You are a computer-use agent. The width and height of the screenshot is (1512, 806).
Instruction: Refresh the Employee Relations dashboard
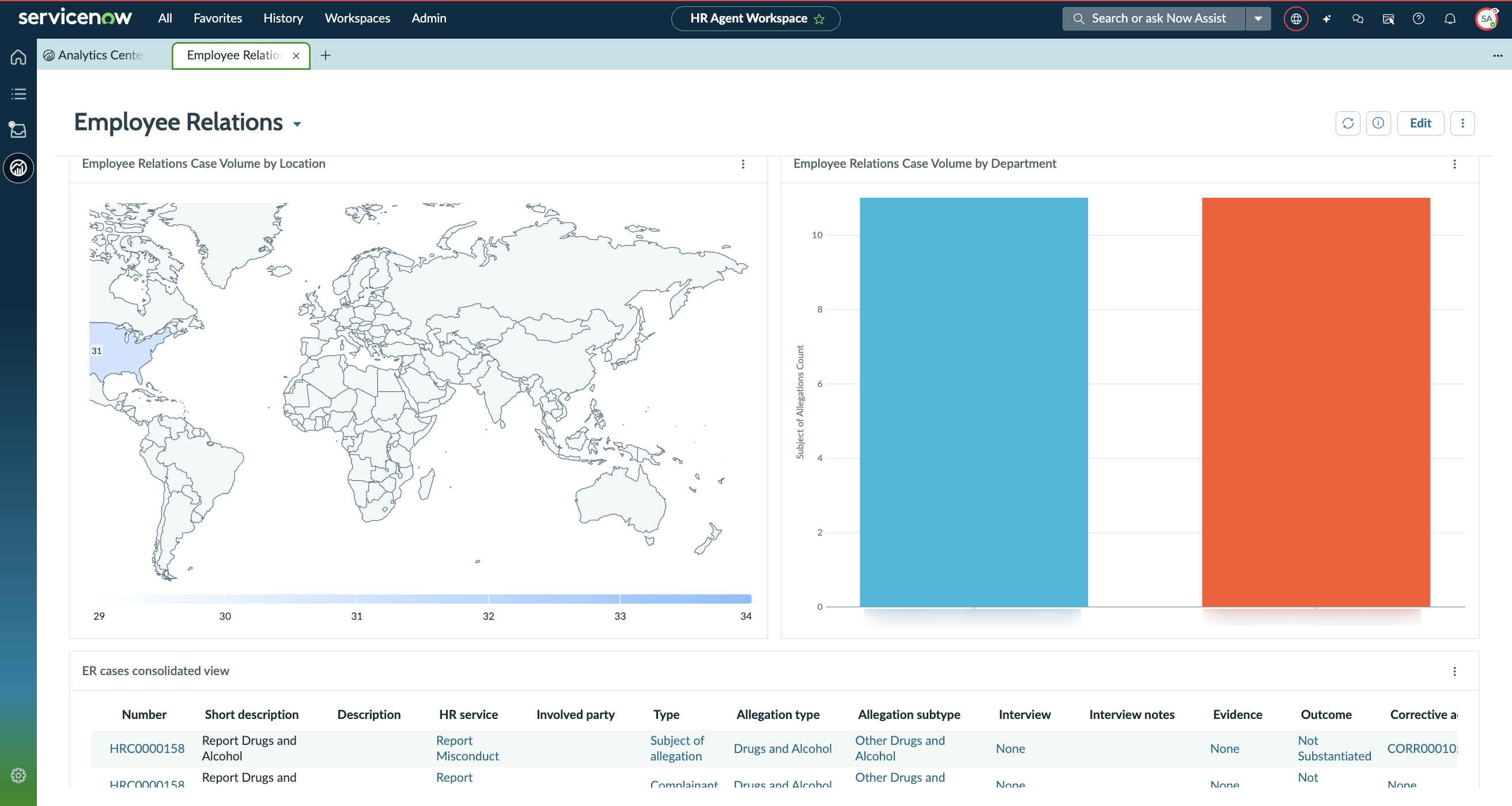pyautogui.click(x=1348, y=123)
